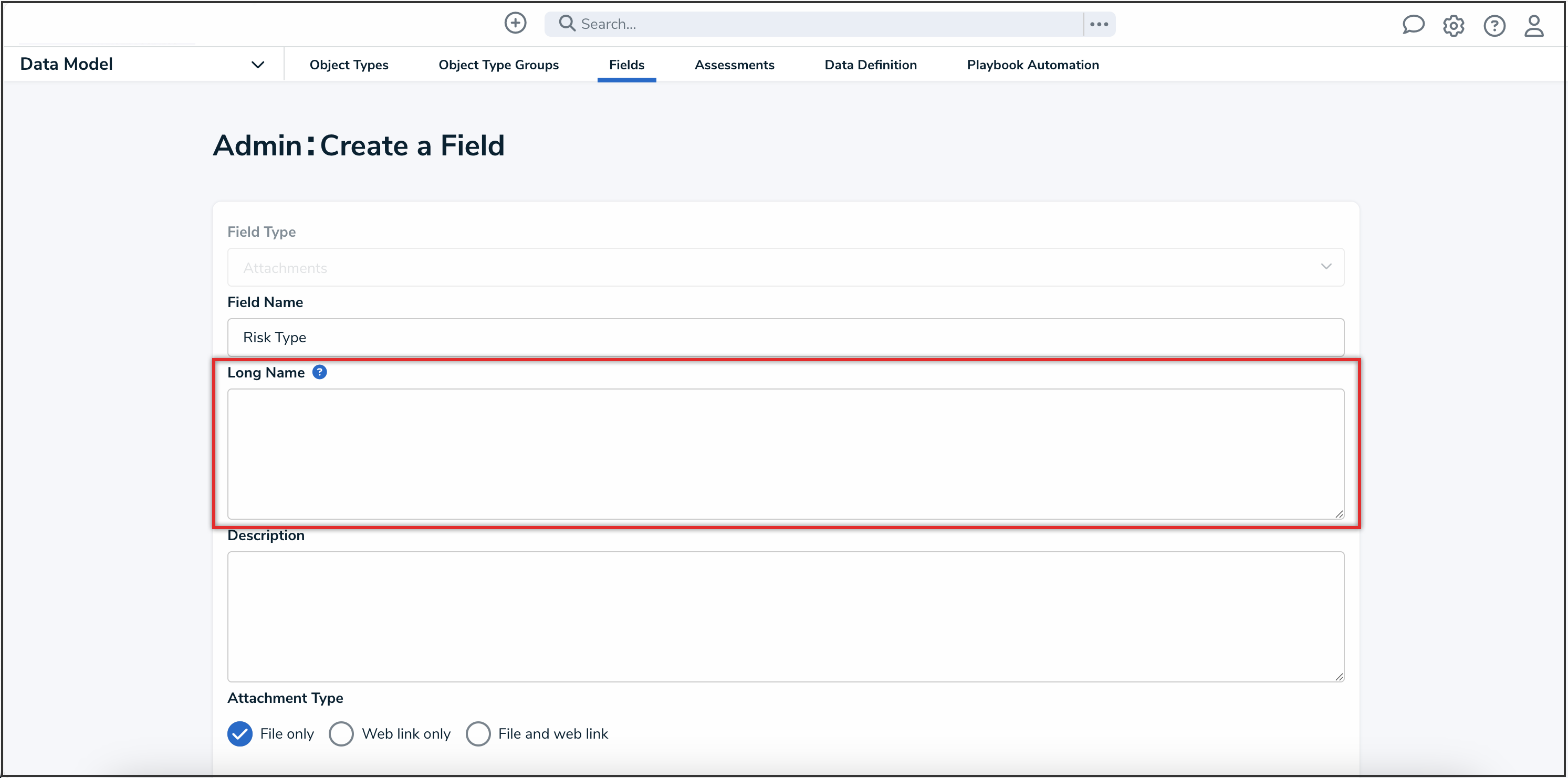Click the Long Name help tooltip icon
1568x778 pixels.
pyautogui.click(x=320, y=372)
